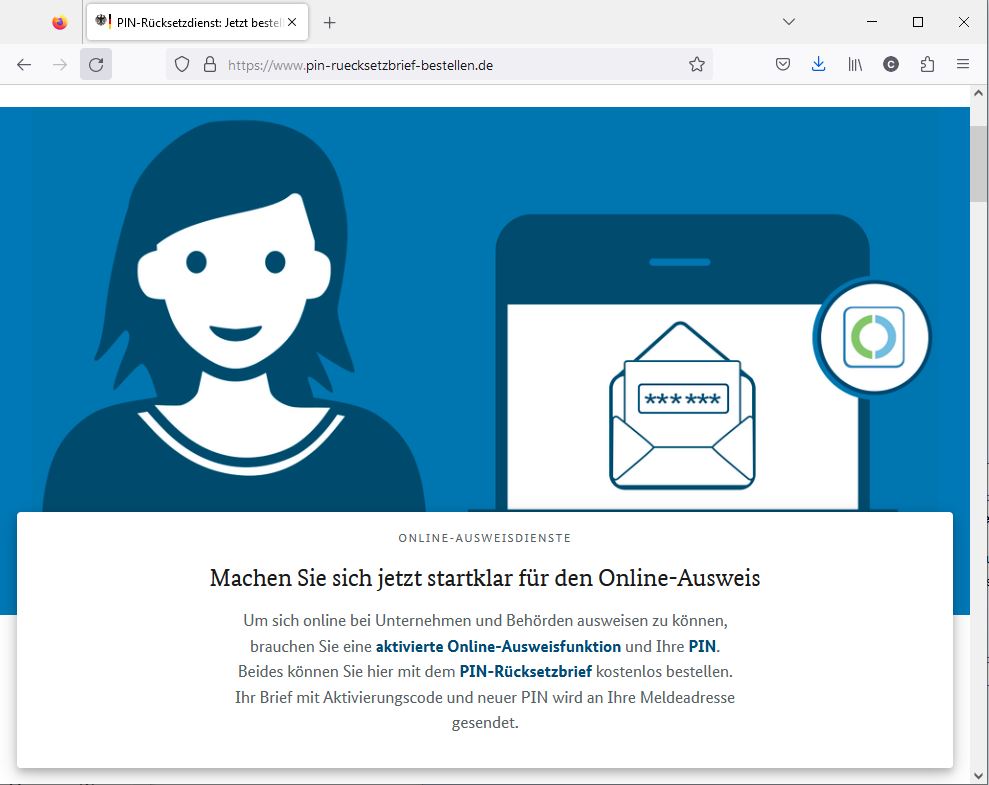Save page to Pocket
Viewport: 989px width, 785px height.
(783, 64)
